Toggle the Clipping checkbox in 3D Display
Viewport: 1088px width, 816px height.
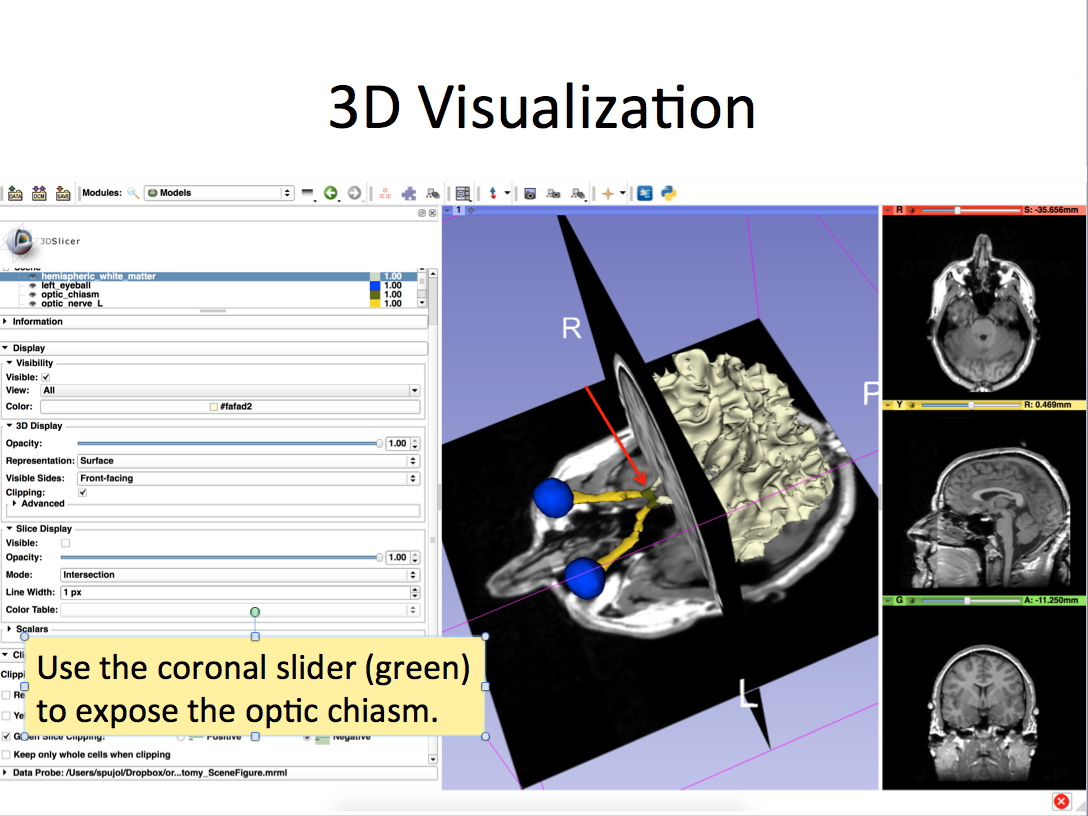coord(83,493)
